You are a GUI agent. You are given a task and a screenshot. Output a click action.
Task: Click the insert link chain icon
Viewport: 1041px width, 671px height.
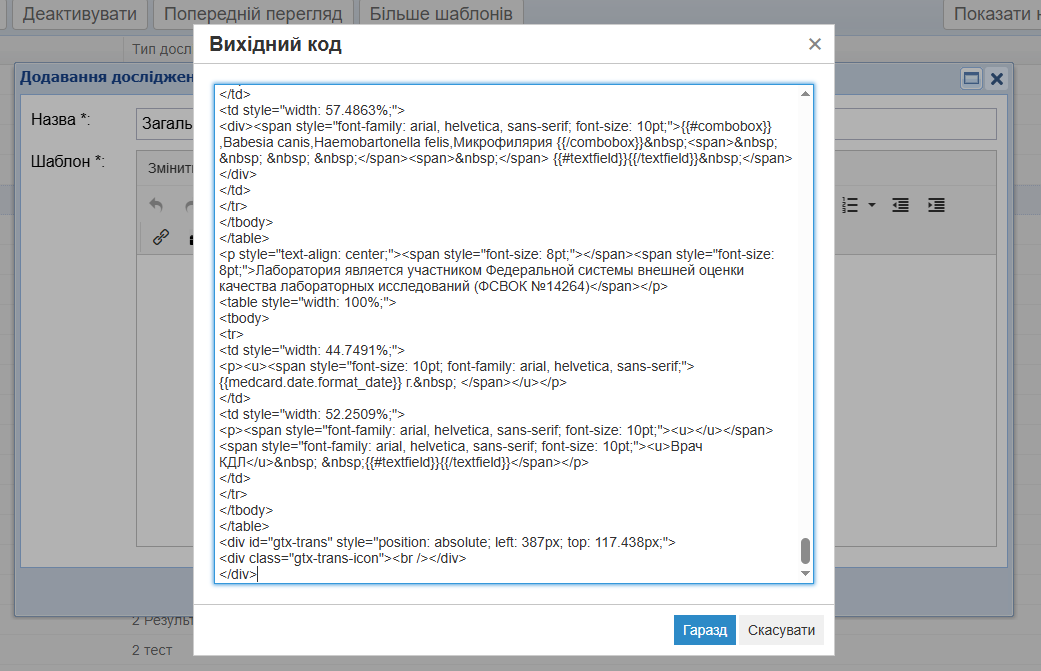pyautogui.click(x=160, y=237)
